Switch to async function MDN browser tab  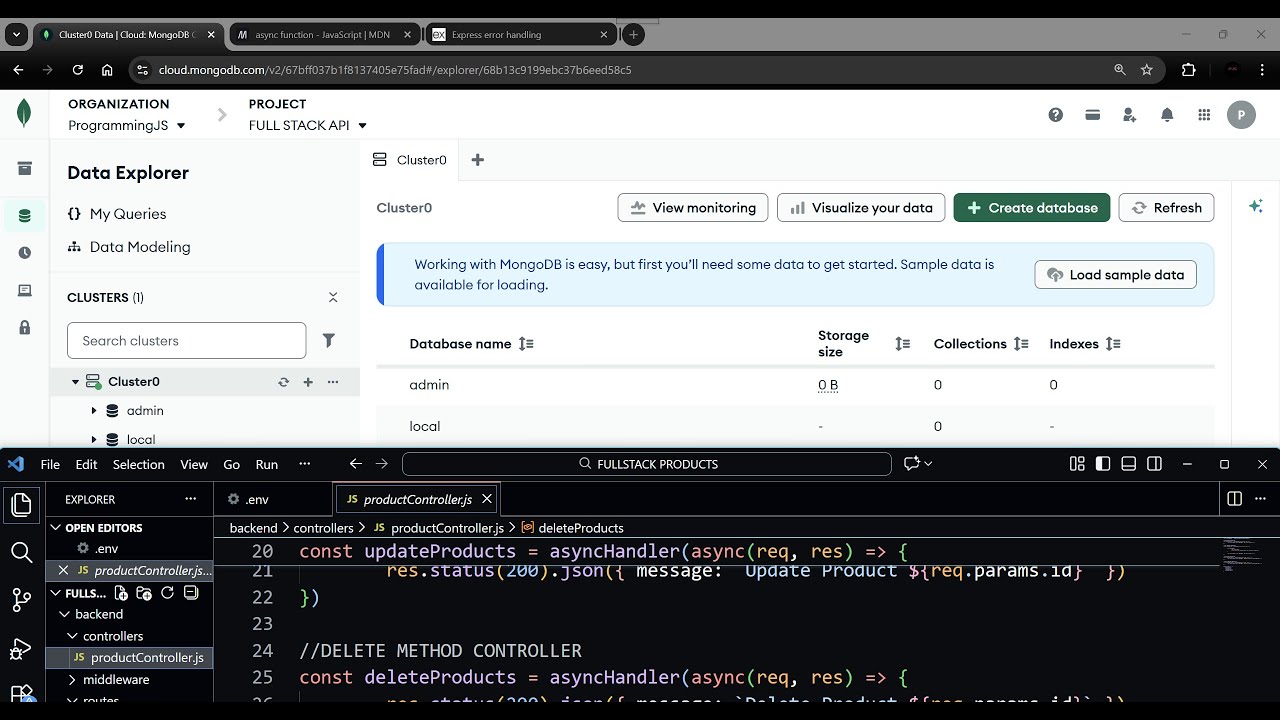323,35
